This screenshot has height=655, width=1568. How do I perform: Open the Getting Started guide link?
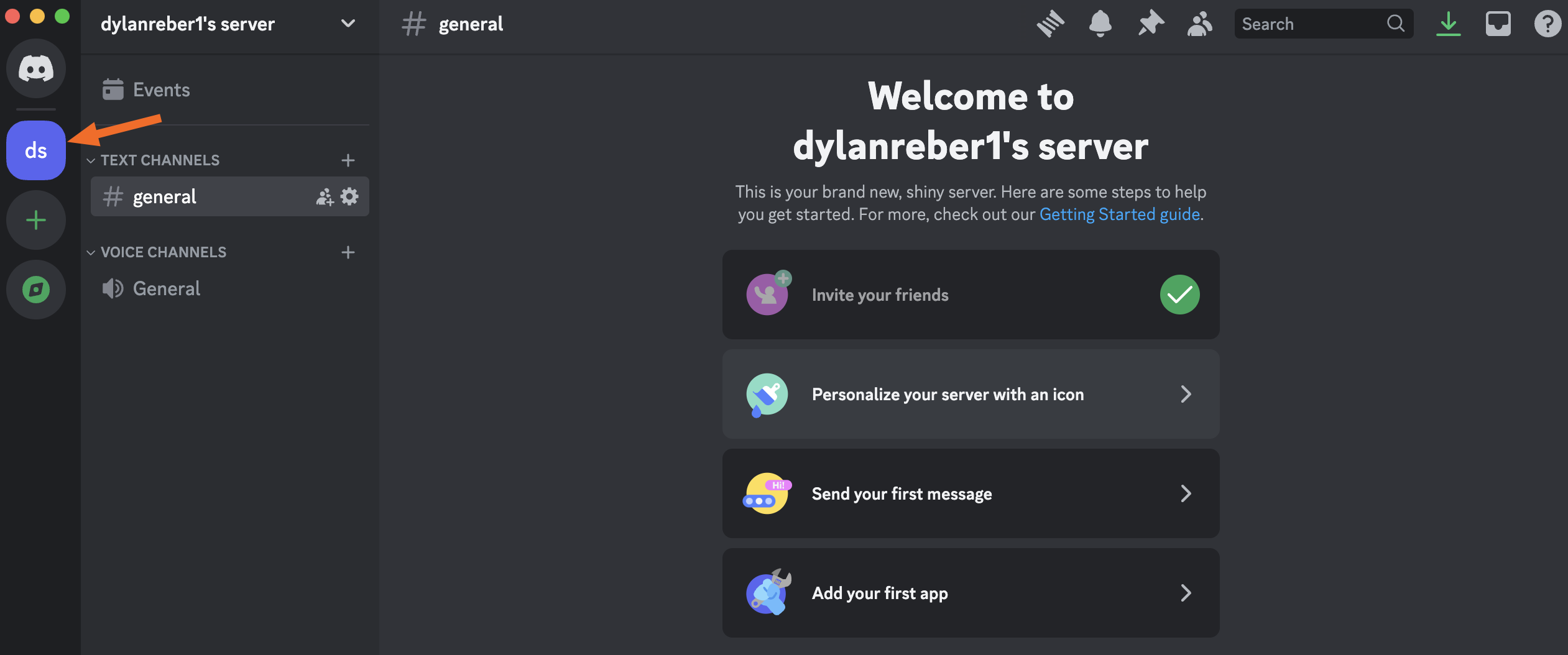[x=1120, y=214]
